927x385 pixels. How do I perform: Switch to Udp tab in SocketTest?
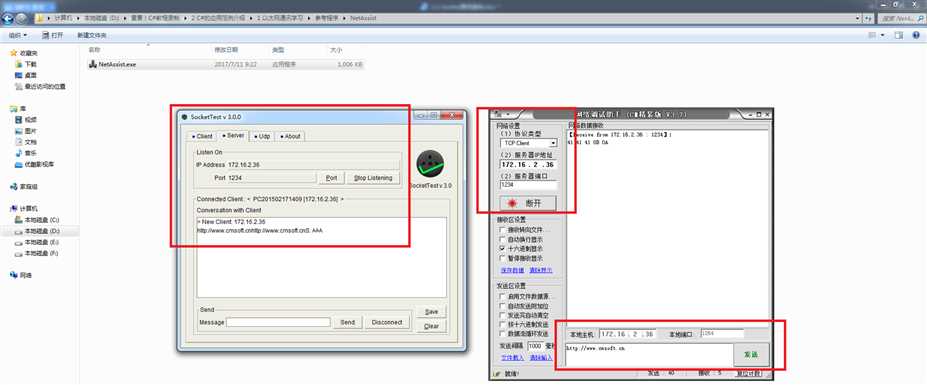pos(262,137)
